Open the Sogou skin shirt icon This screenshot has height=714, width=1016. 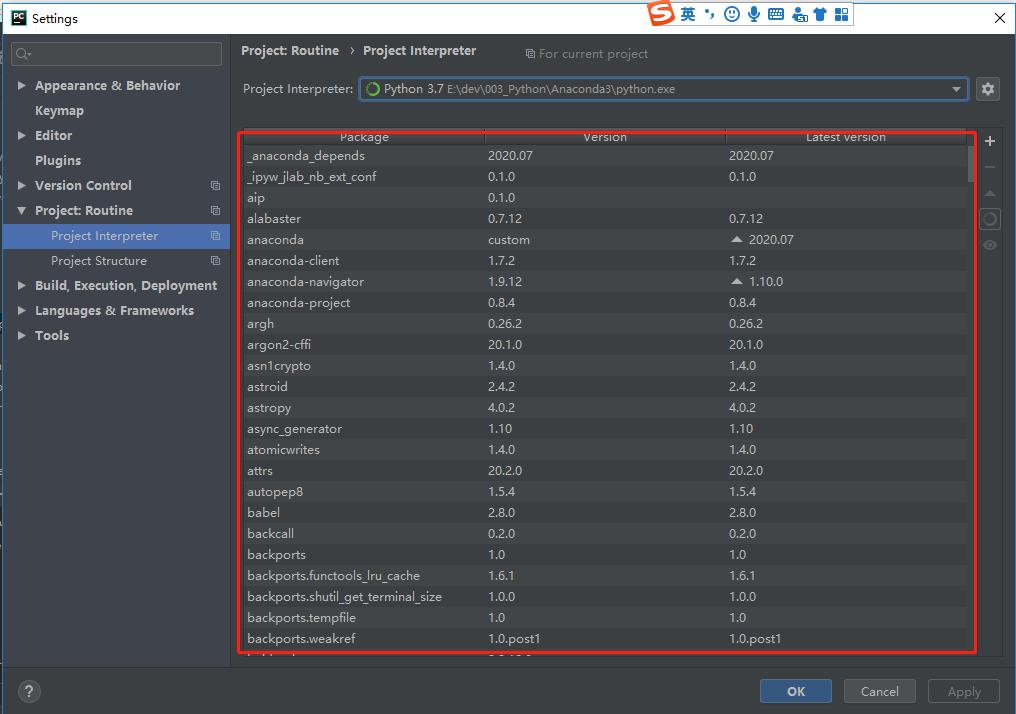click(820, 14)
